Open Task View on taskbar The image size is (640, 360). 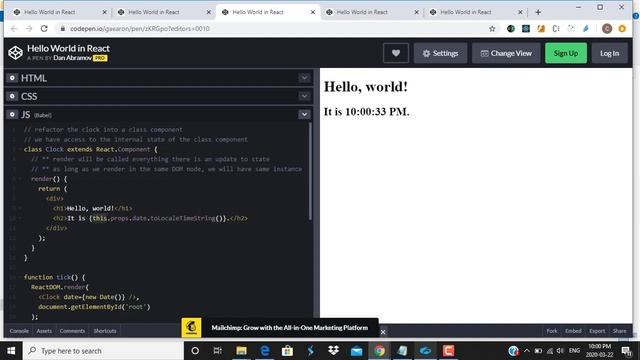(x=218, y=351)
